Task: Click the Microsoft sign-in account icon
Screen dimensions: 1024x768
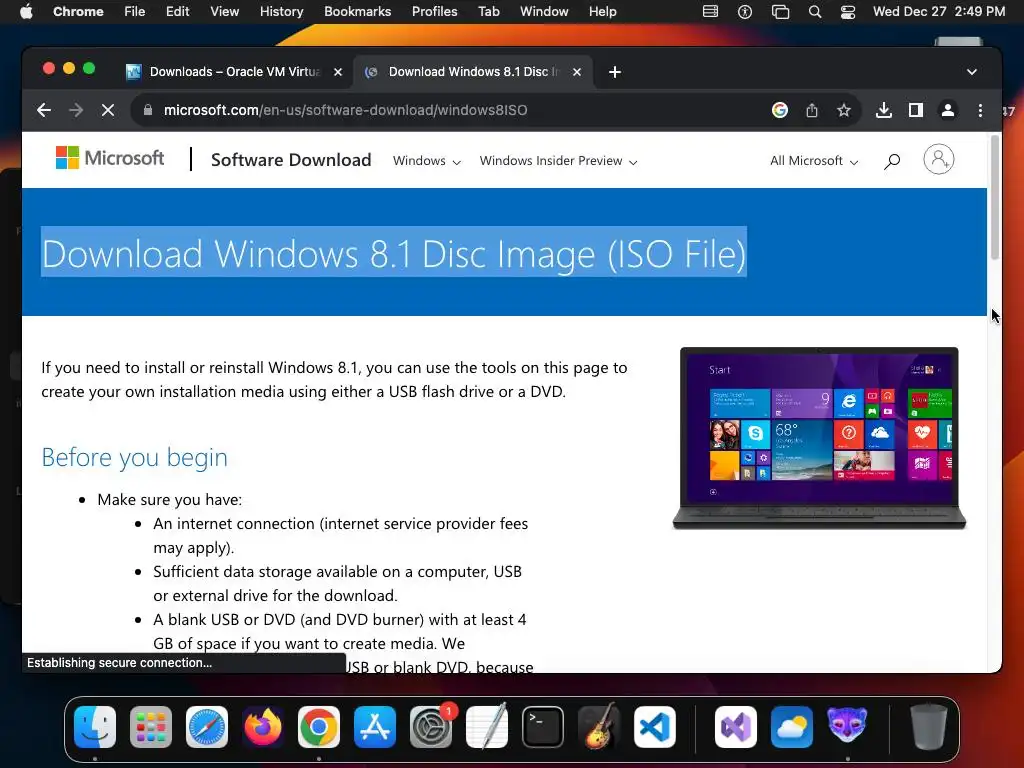Action: (938, 159)
